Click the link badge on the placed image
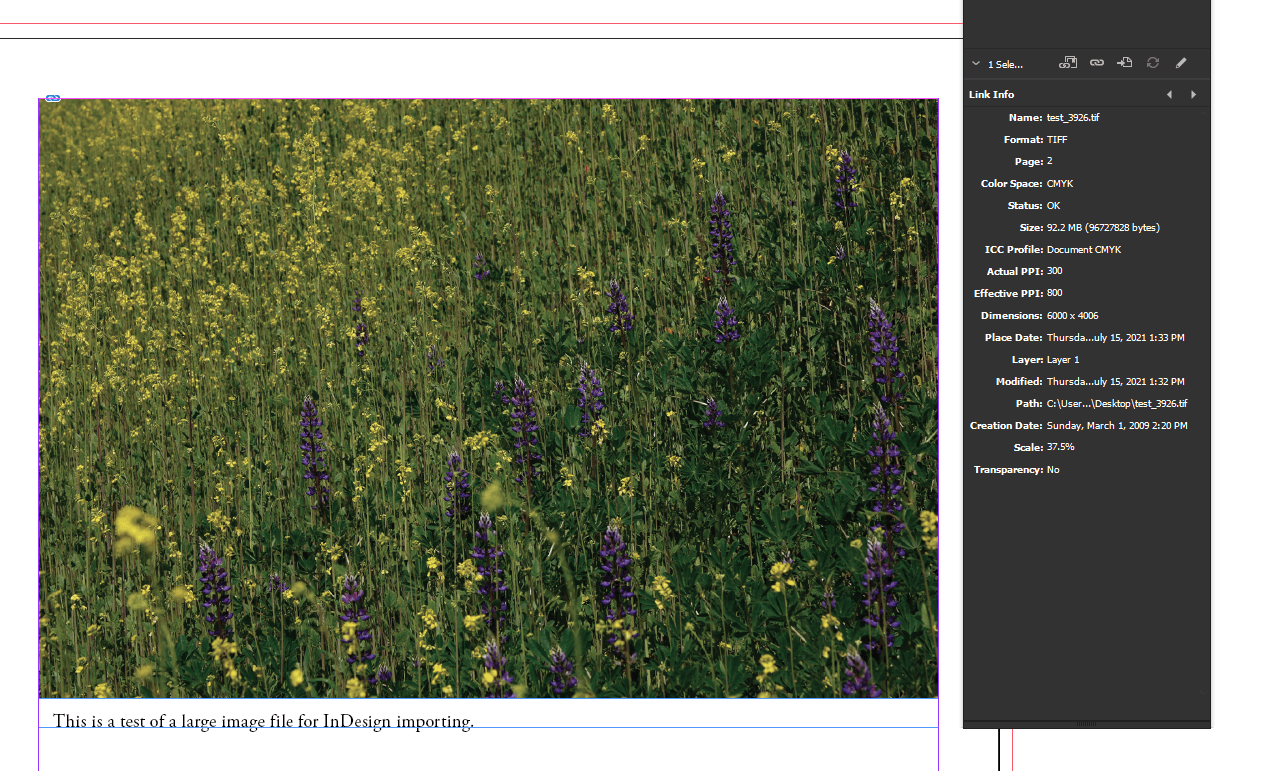Image resolution: width=1279 pixels, height=771 pixels. click(x=51, y=98)
